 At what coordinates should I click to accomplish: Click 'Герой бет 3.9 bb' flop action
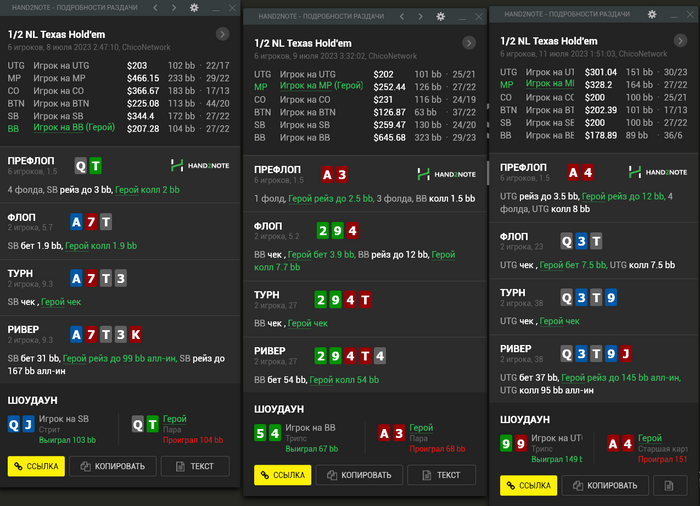coord(321,255)
